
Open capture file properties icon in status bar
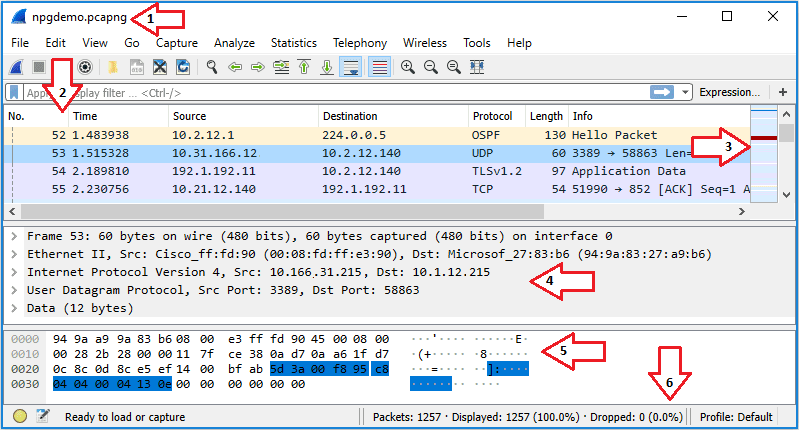(x=43, y=416)
